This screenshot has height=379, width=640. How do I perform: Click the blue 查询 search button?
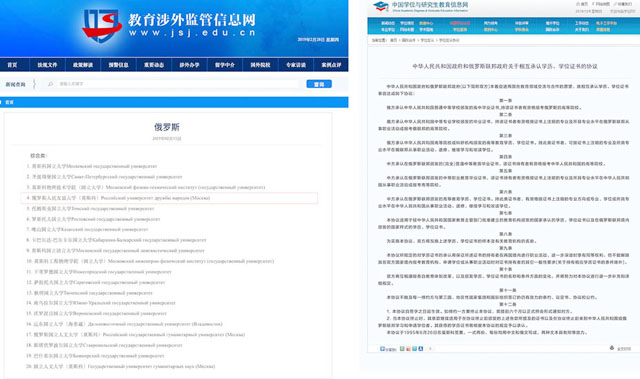coord(319,84)
